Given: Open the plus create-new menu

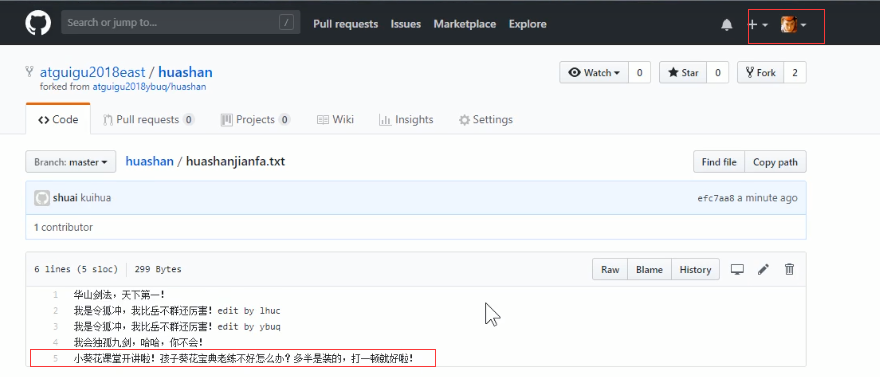Looking at the screenshot, I should point(758,24).
